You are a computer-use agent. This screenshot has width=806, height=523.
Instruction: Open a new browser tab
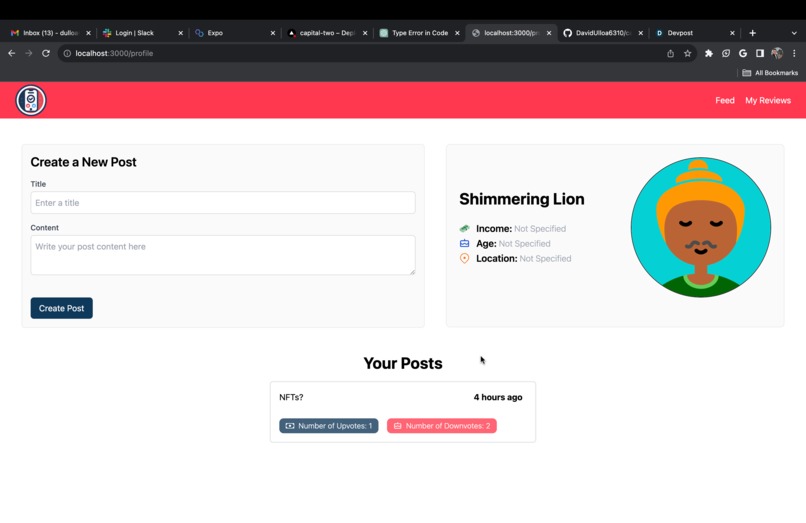753,33
